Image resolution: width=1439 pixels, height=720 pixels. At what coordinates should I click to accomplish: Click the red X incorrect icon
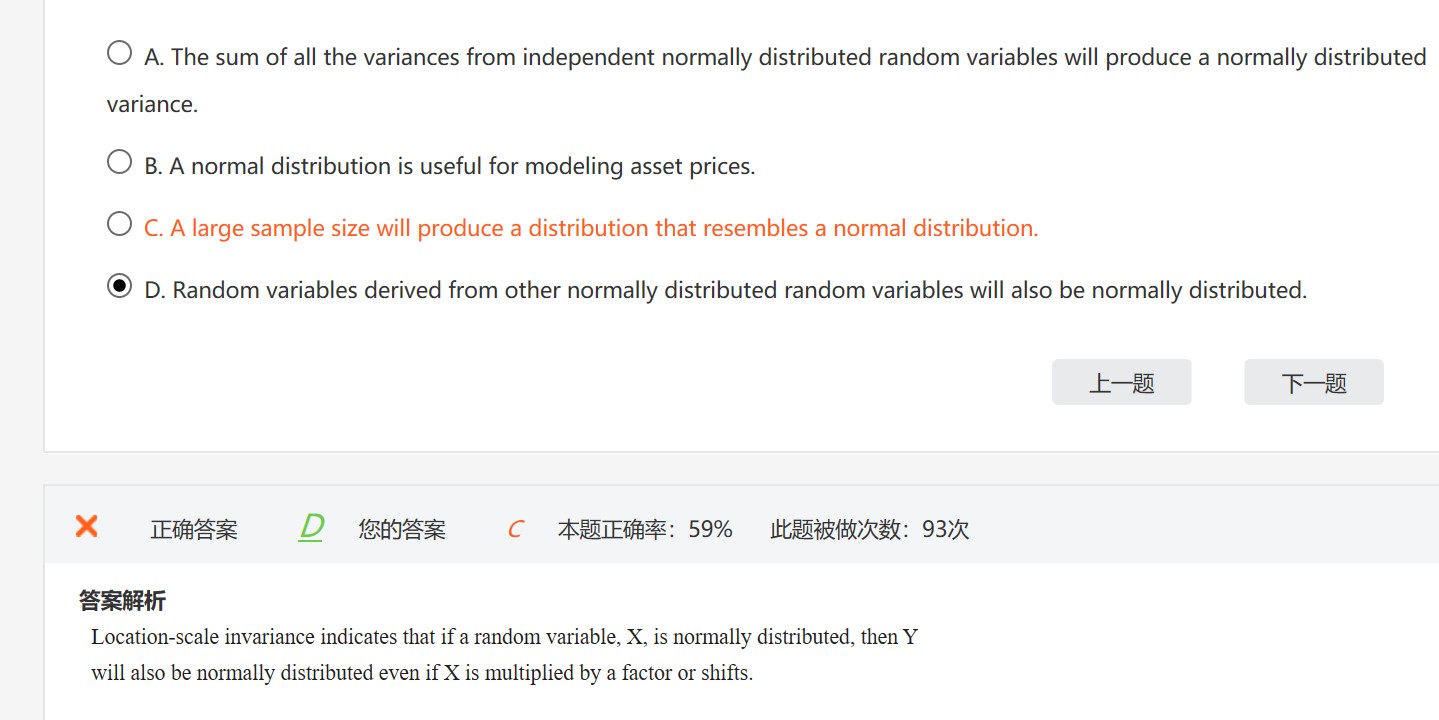87,526
